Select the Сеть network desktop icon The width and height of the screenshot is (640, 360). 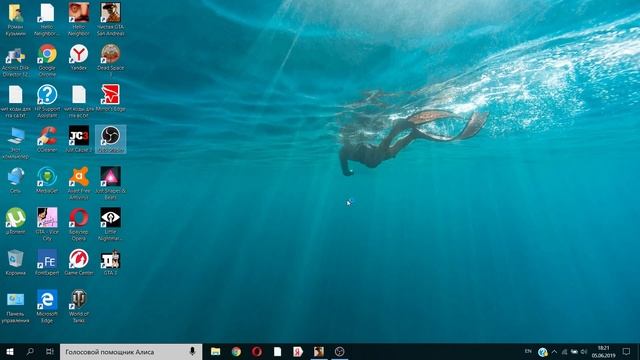16,180
